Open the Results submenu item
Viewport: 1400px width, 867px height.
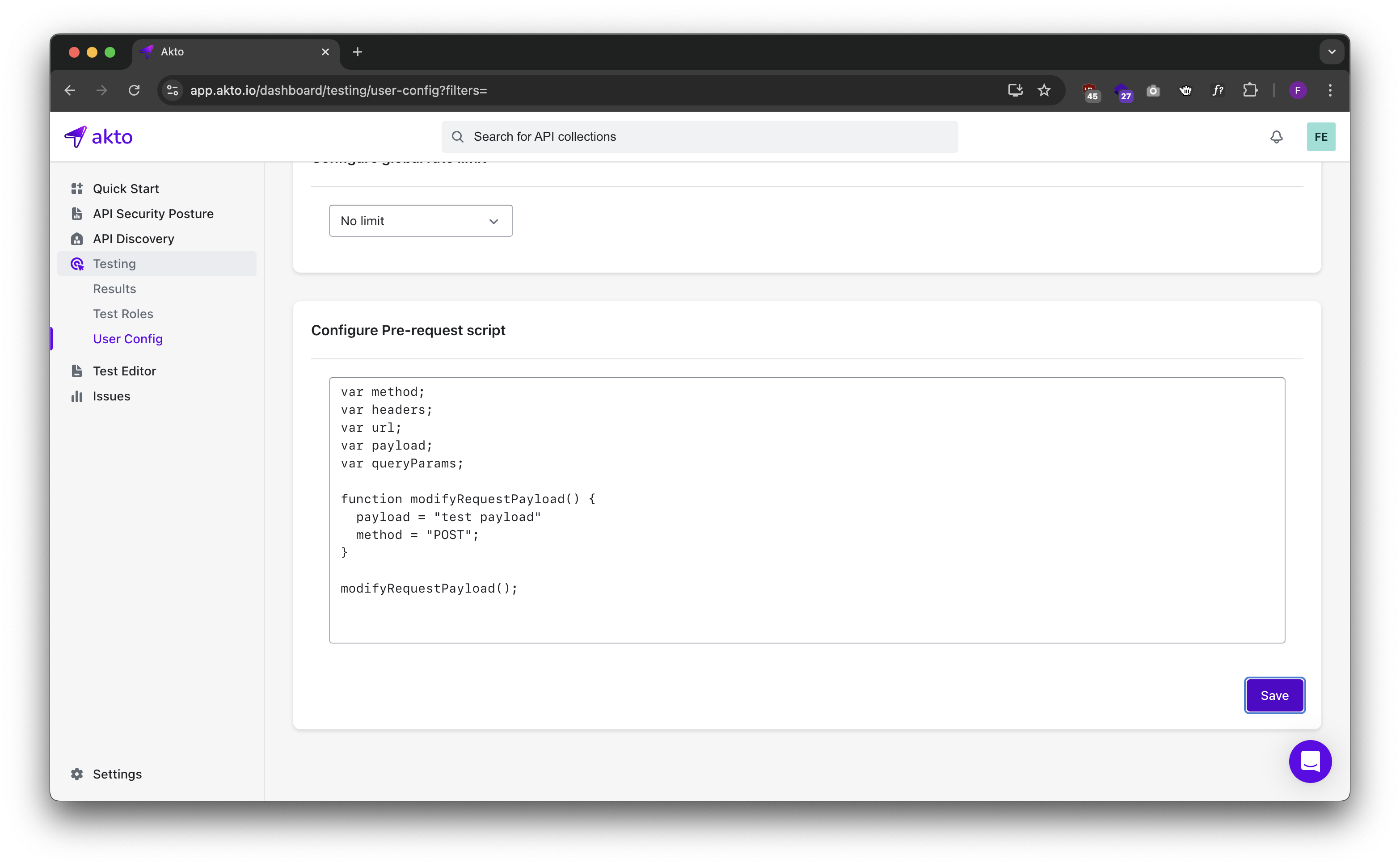click(x=114, y=288)
